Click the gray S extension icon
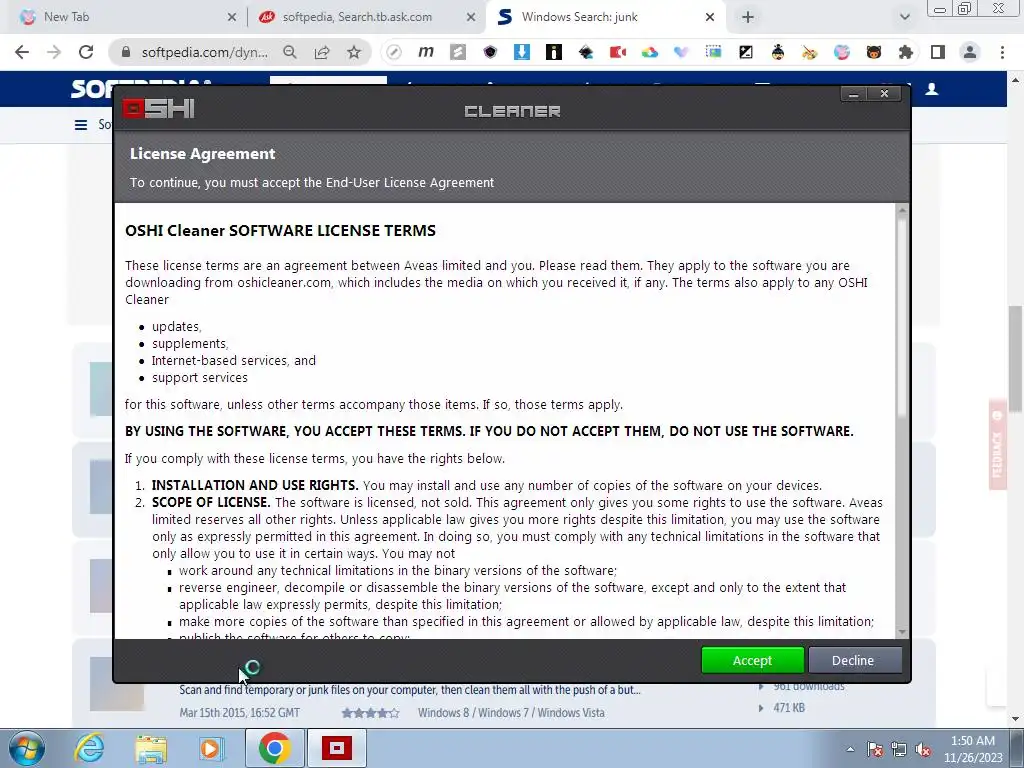 (x=458, y=52)
